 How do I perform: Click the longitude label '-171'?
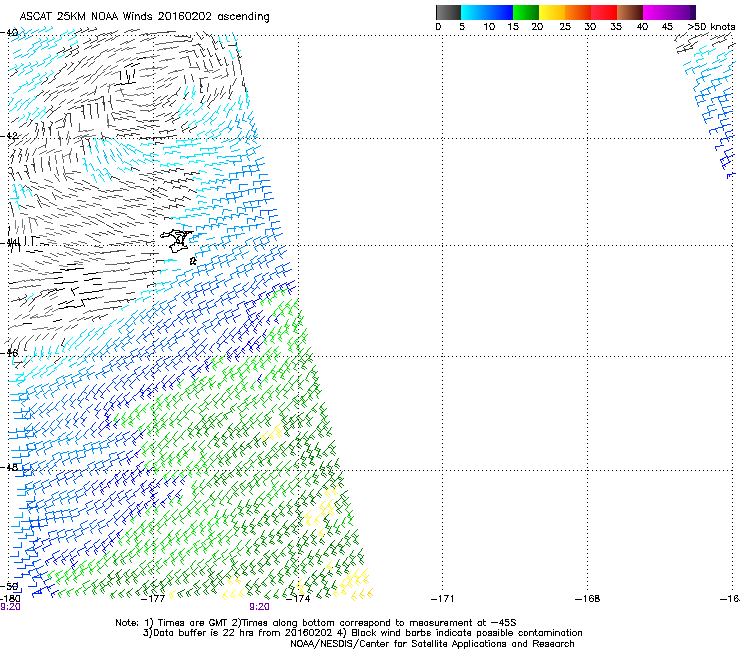point(442,599)
